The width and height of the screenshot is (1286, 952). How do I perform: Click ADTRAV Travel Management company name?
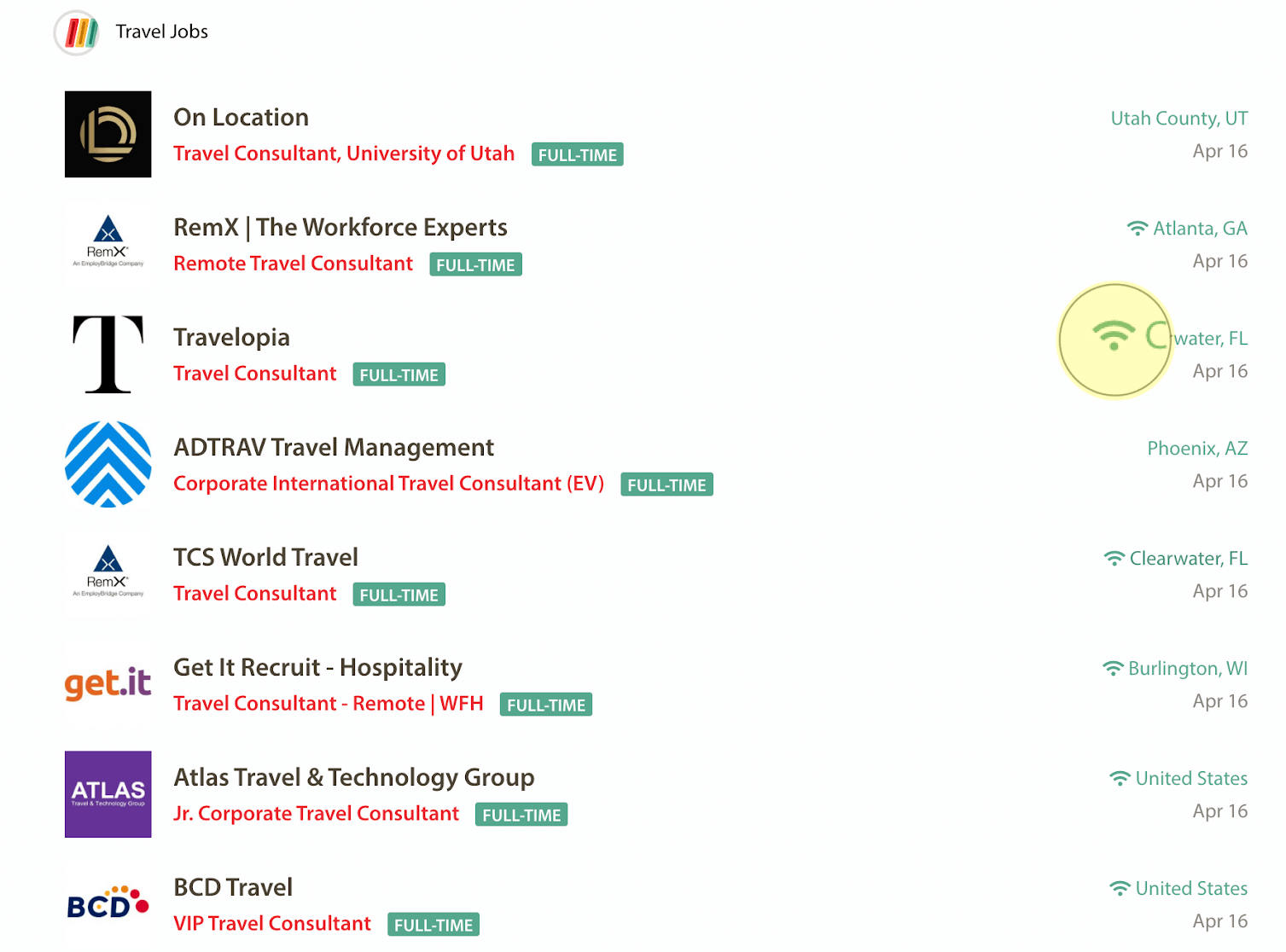click(x=334, y=448)
